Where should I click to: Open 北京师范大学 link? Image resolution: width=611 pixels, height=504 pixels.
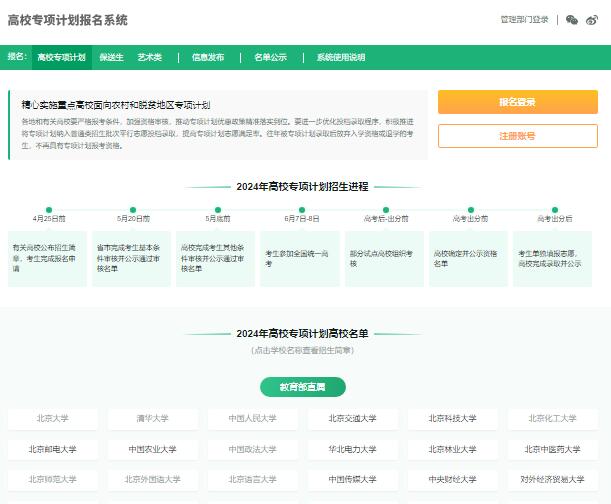(x=53, y=479)
